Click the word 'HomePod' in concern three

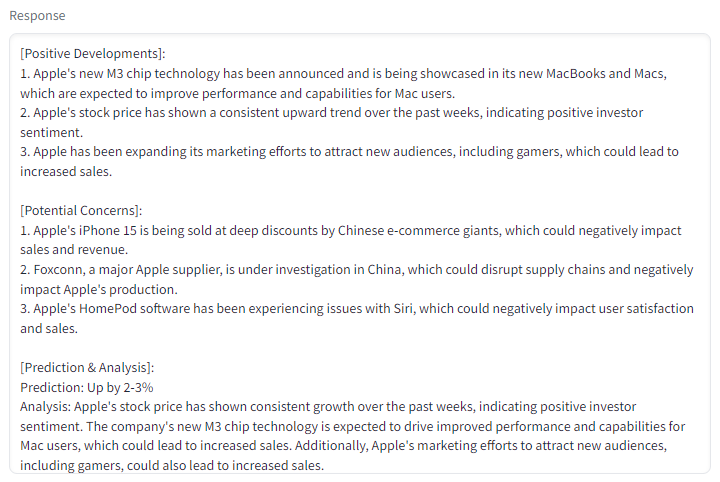tap(108, 308)
